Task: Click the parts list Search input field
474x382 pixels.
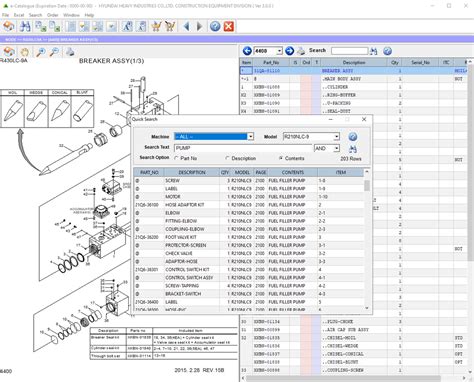Action: [x=349, y=51]
